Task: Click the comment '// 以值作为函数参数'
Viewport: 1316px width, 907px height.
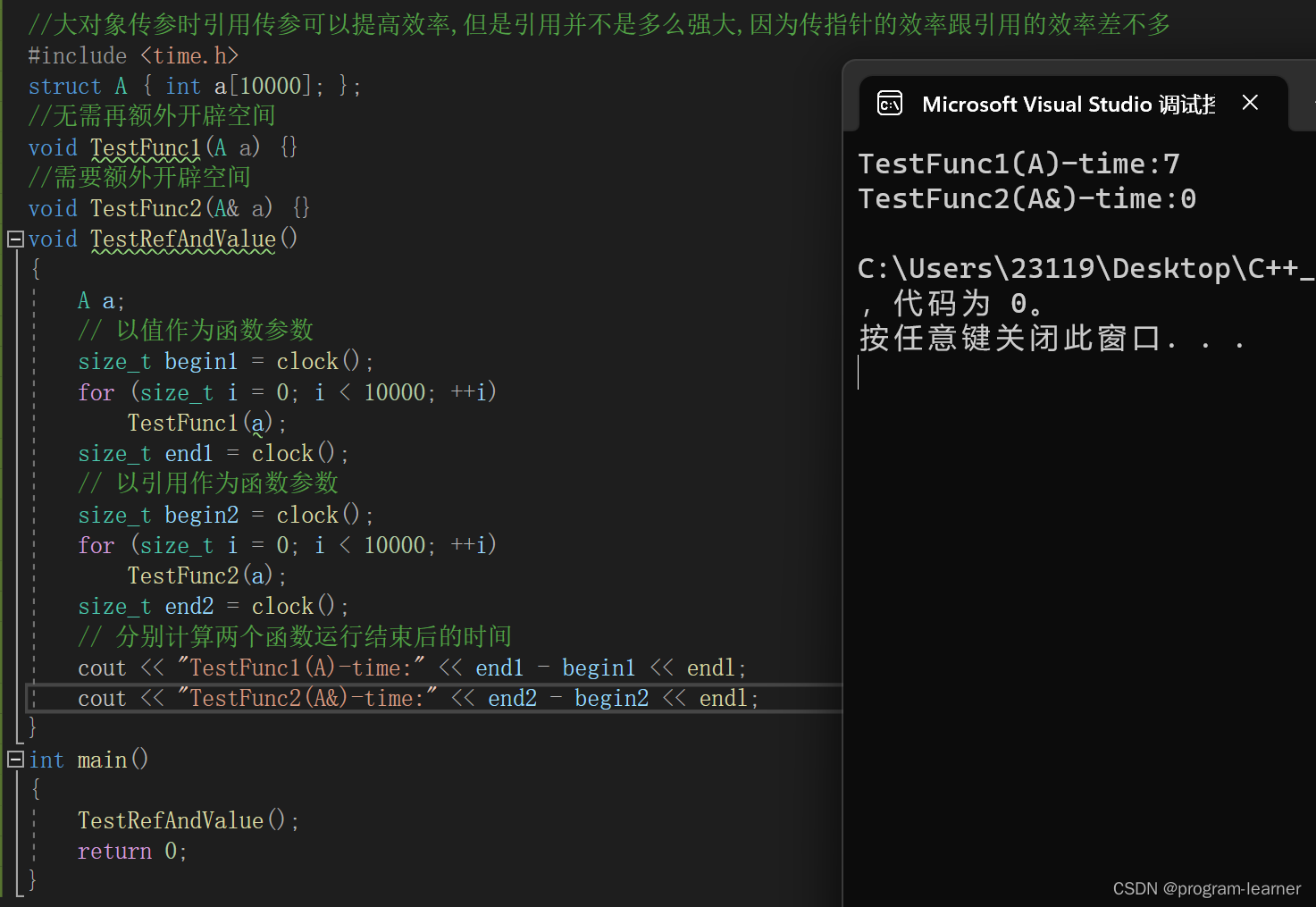Action: 196,330
